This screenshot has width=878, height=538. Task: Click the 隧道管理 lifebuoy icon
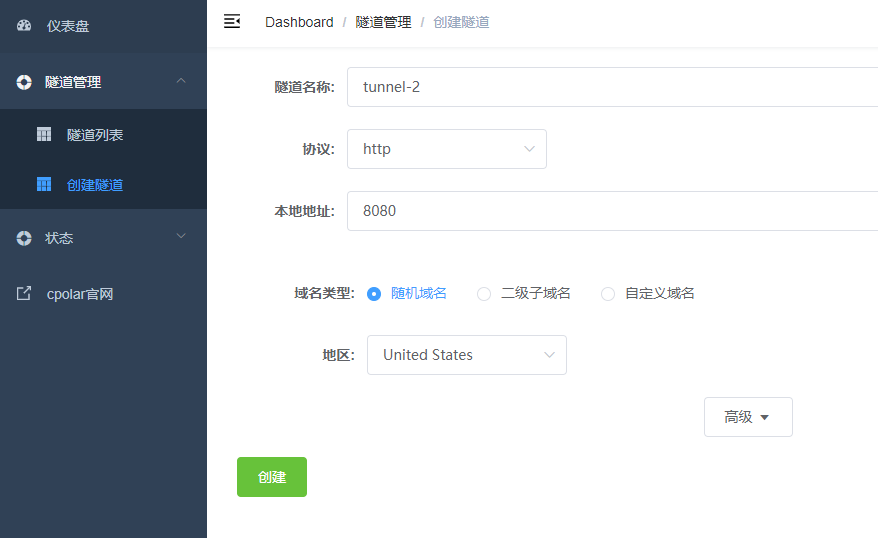click(24, 82)
